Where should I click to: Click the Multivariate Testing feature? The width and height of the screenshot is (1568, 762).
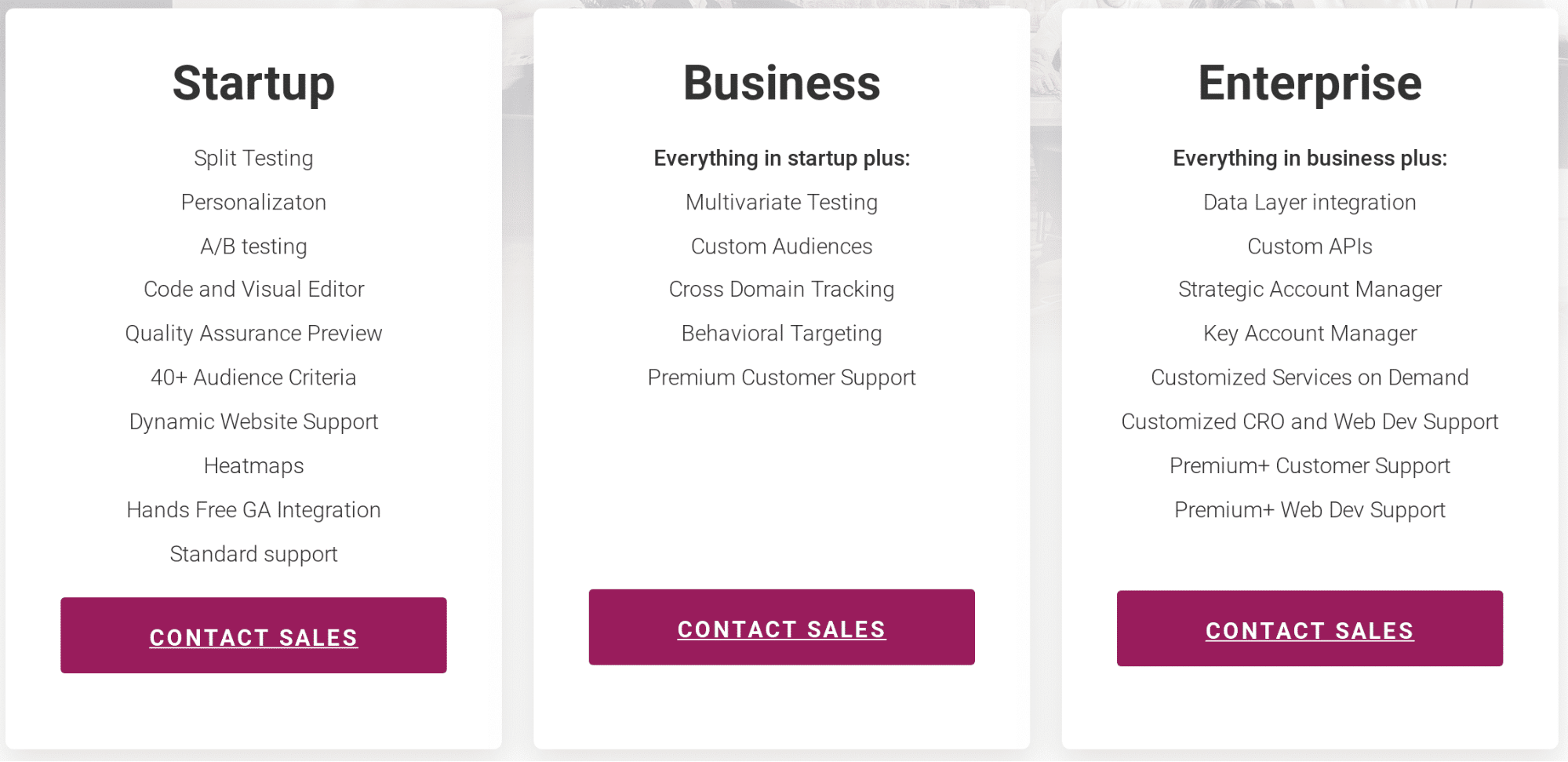(782, 202)
